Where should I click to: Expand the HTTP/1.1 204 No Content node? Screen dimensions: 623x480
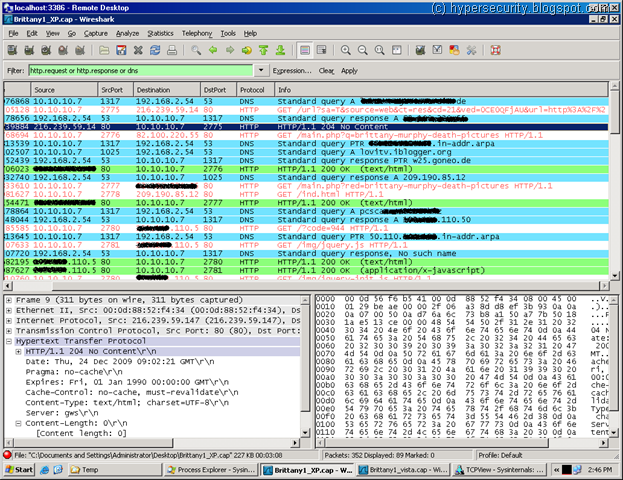(18, 352)
